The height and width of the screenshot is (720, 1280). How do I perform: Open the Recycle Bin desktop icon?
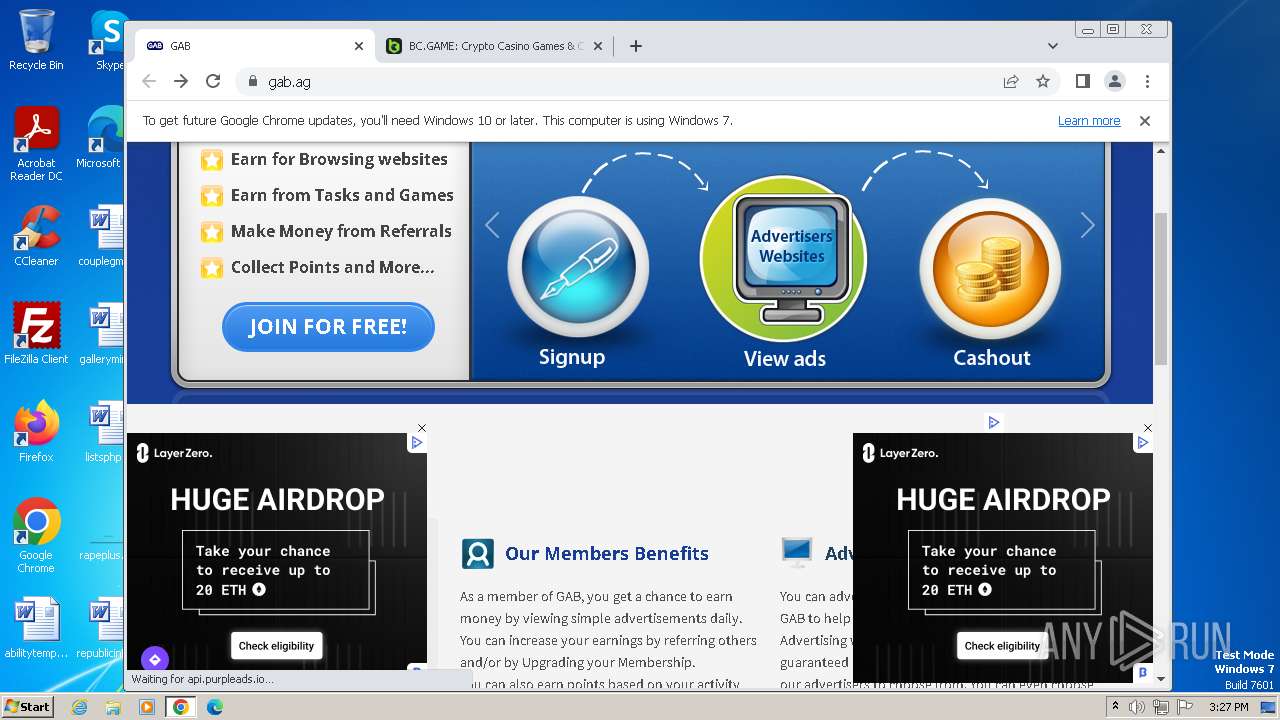[x=36, y=40]
